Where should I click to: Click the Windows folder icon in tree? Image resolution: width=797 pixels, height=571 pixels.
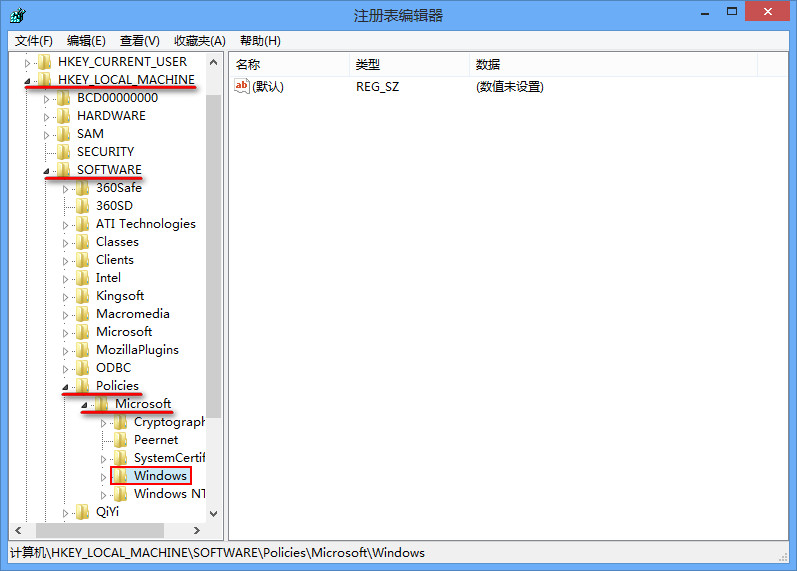[121, 476]
